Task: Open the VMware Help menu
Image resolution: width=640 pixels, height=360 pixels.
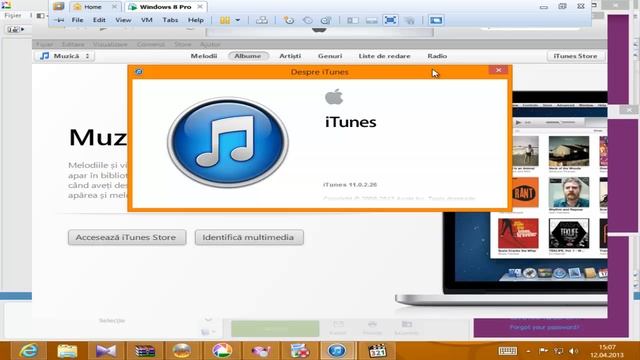Action: [x=196, y=20]
